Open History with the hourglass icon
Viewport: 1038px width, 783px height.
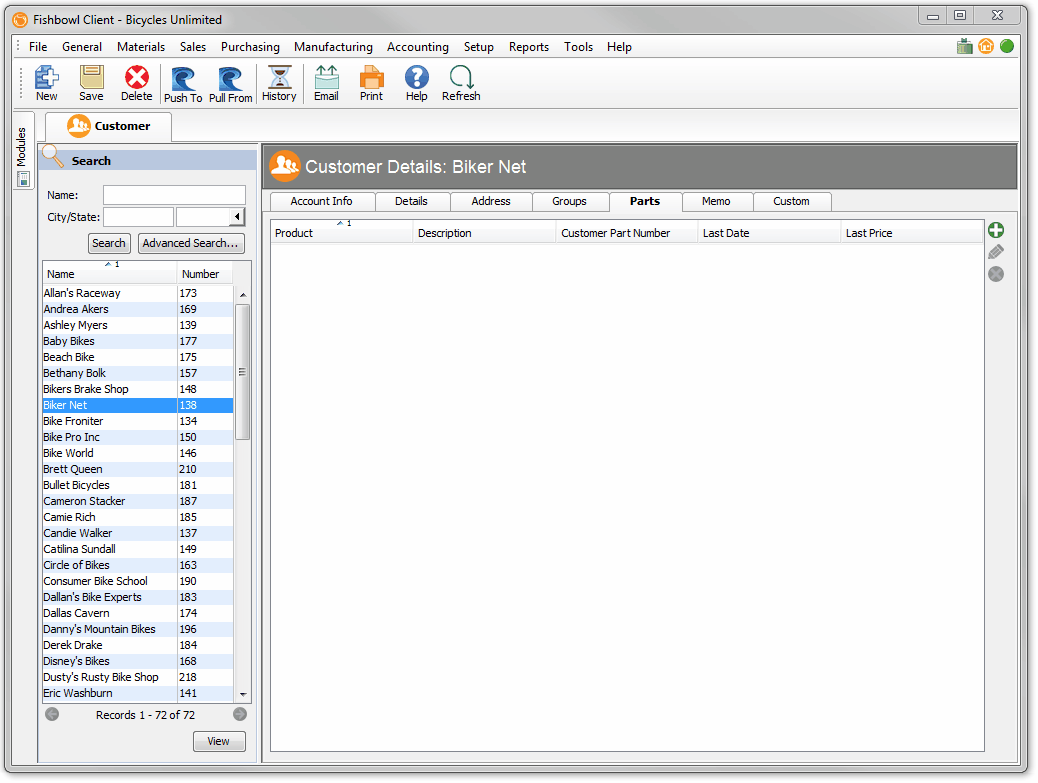point(279,83)
